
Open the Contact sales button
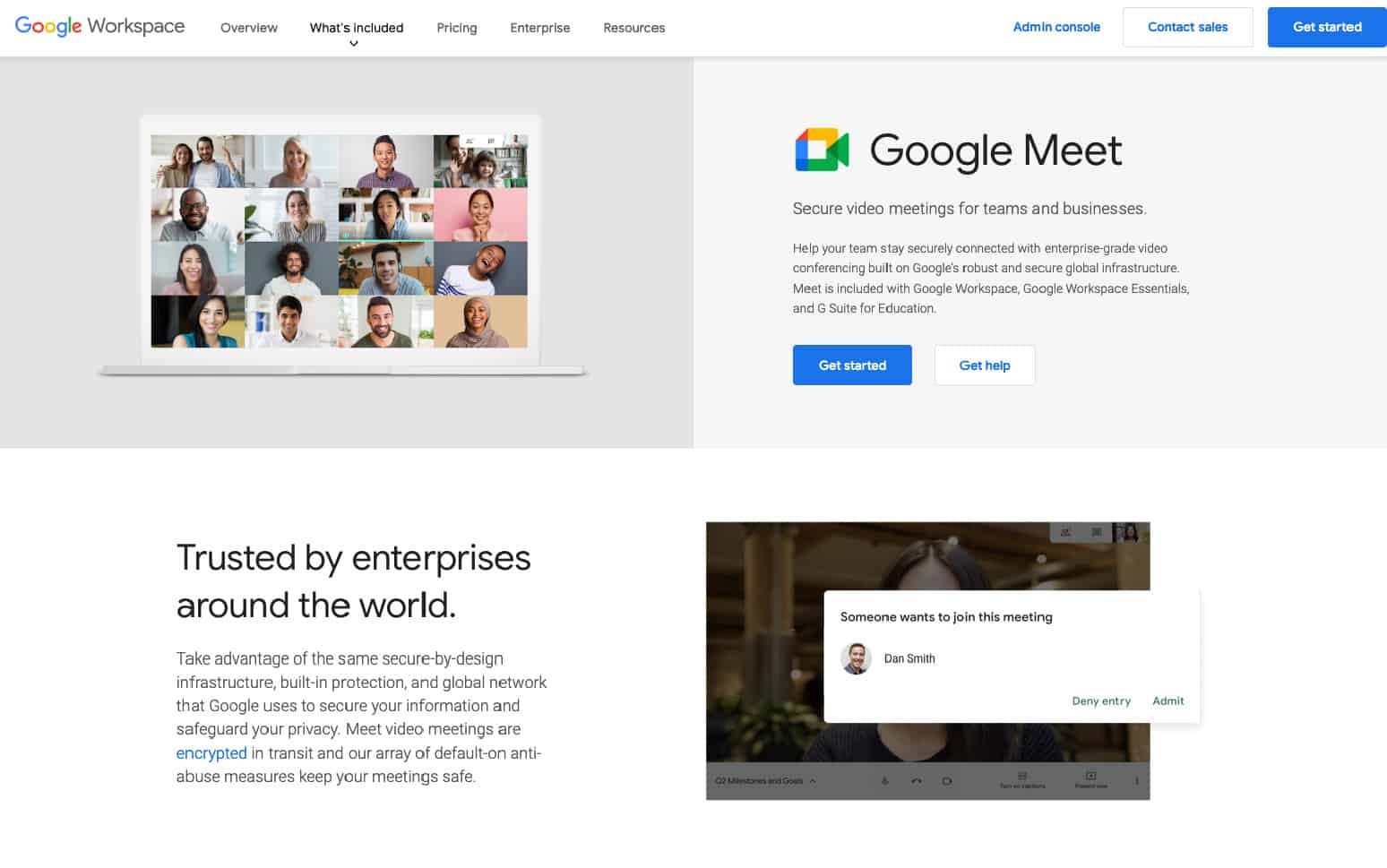[x=1187, y=27]
